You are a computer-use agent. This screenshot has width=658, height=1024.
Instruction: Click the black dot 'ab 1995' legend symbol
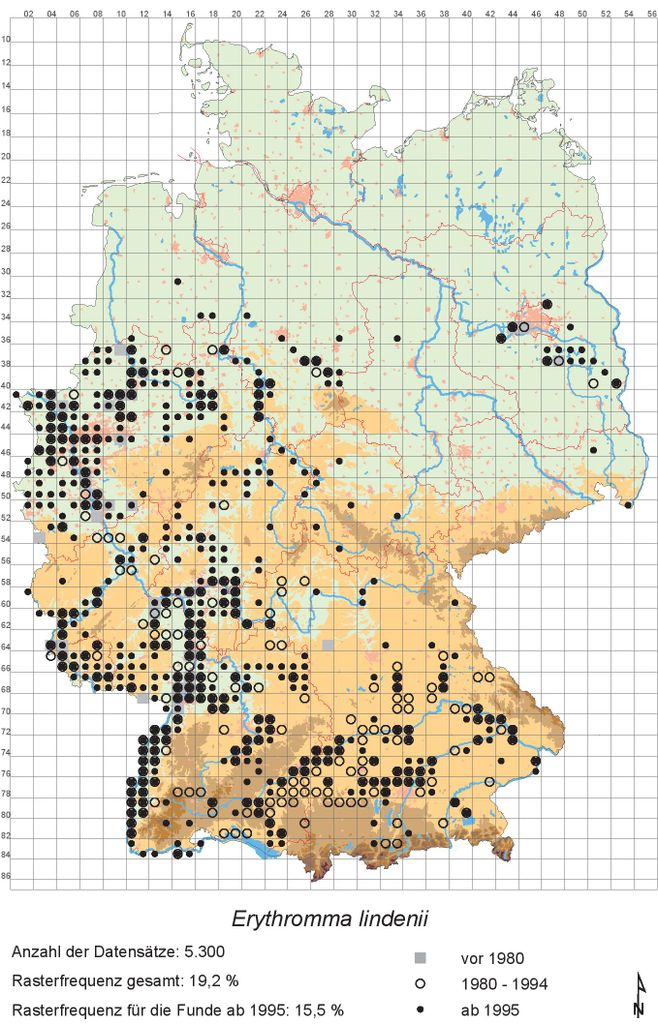421,1008
